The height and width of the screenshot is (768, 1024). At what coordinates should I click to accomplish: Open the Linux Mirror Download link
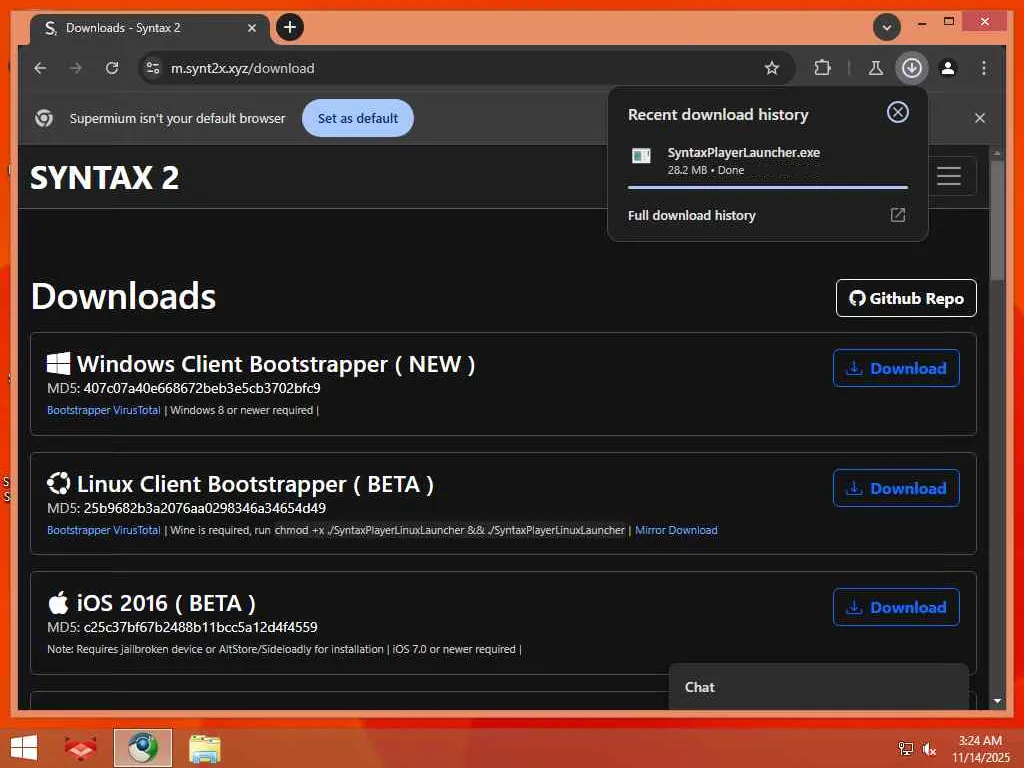[676, 530]
